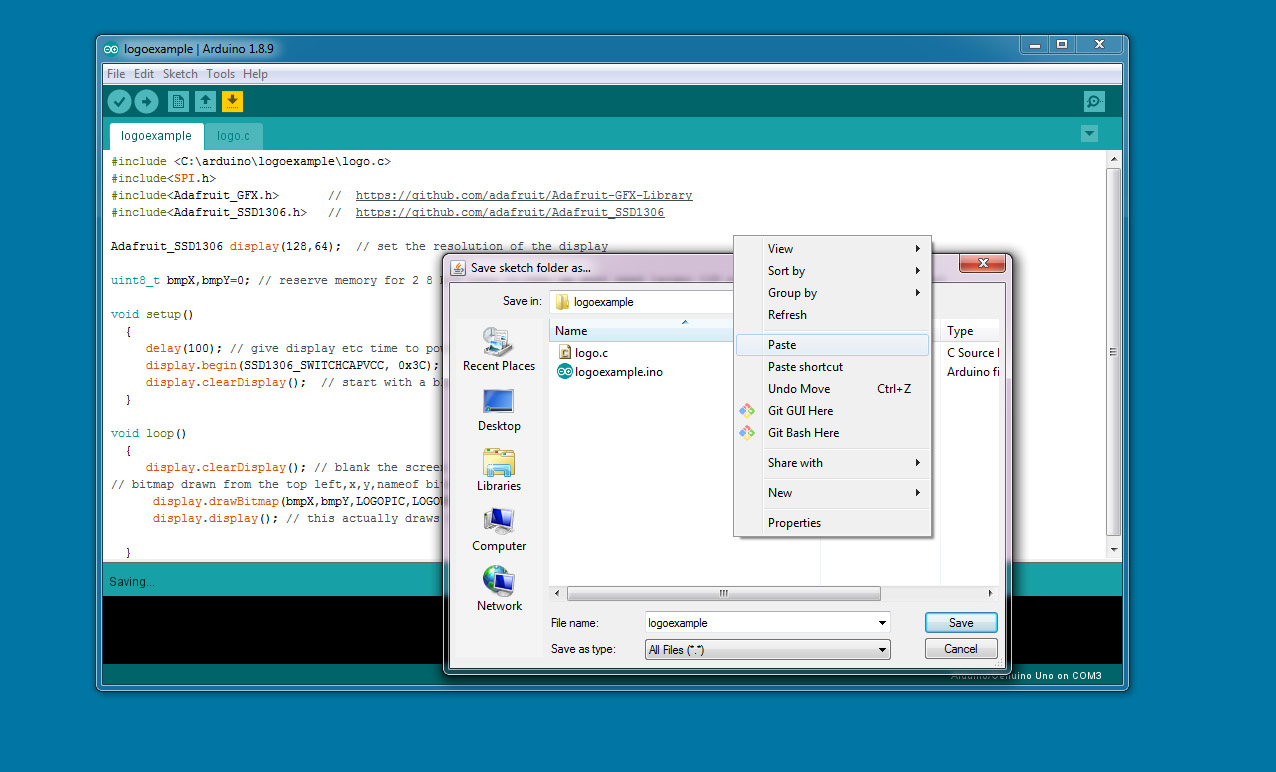Choose Undo Move in context menu
The width and height of the screenshot is (1276, 772).
[833, 389]
